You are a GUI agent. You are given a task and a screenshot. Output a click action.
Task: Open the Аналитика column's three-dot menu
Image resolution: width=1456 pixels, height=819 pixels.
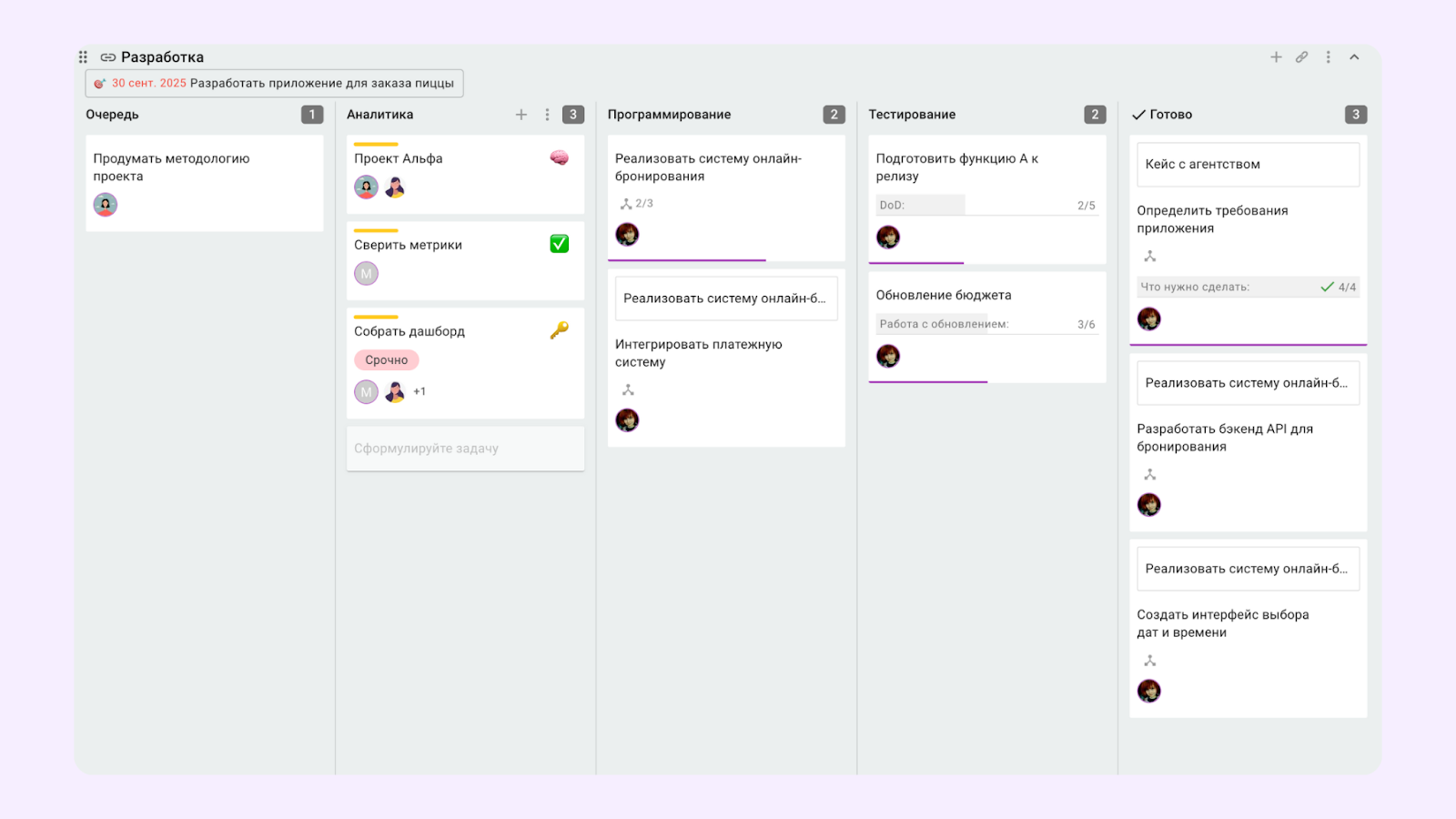coord(547,115)
